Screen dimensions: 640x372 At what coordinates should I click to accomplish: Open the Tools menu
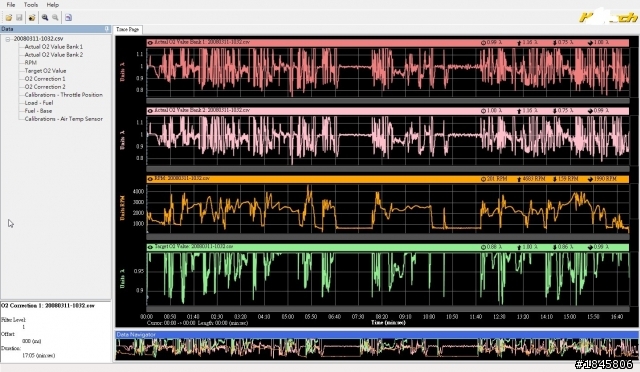click(31, 5)
